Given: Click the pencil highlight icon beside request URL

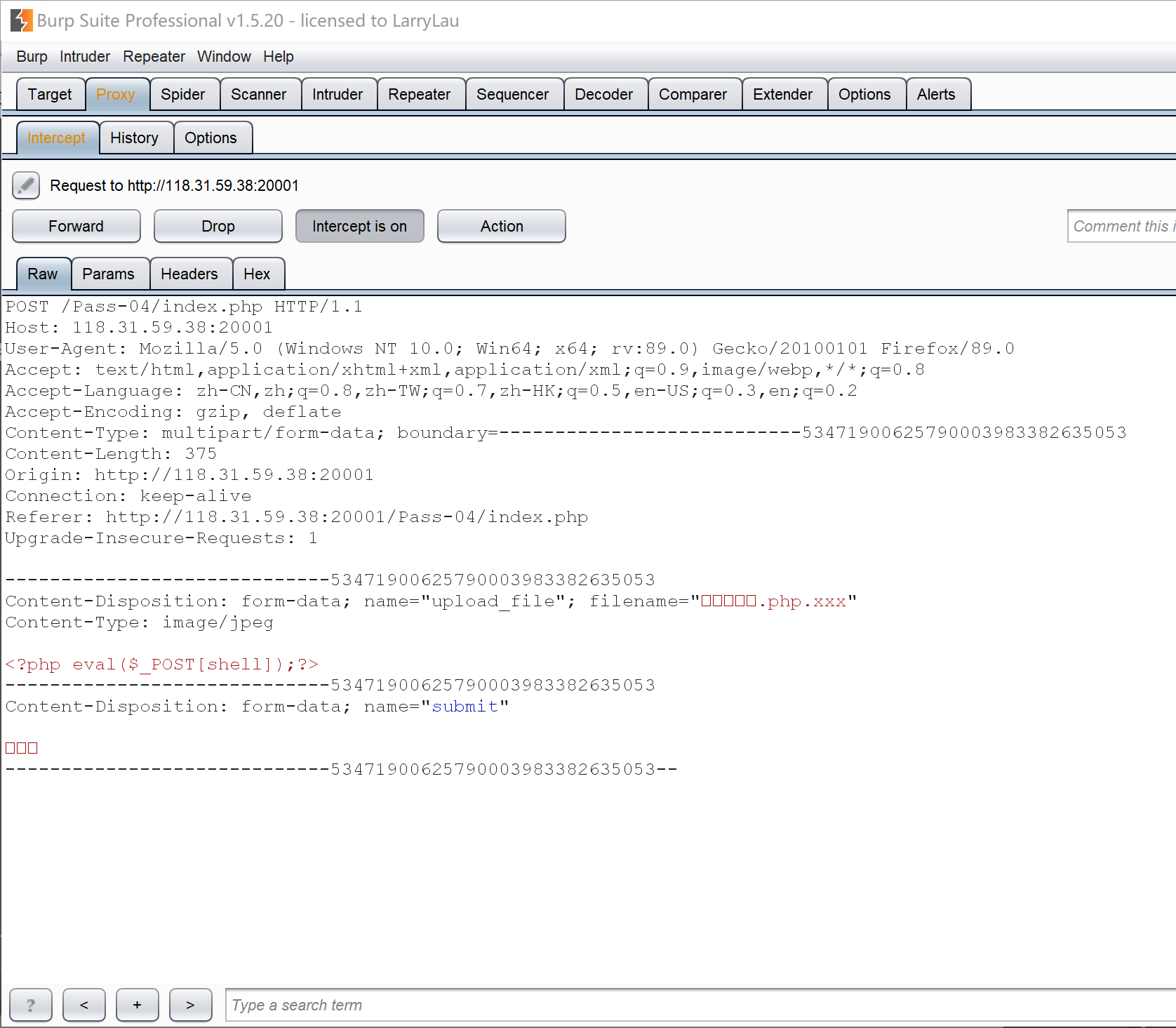Looking at the screenshot, I should 26,185.
